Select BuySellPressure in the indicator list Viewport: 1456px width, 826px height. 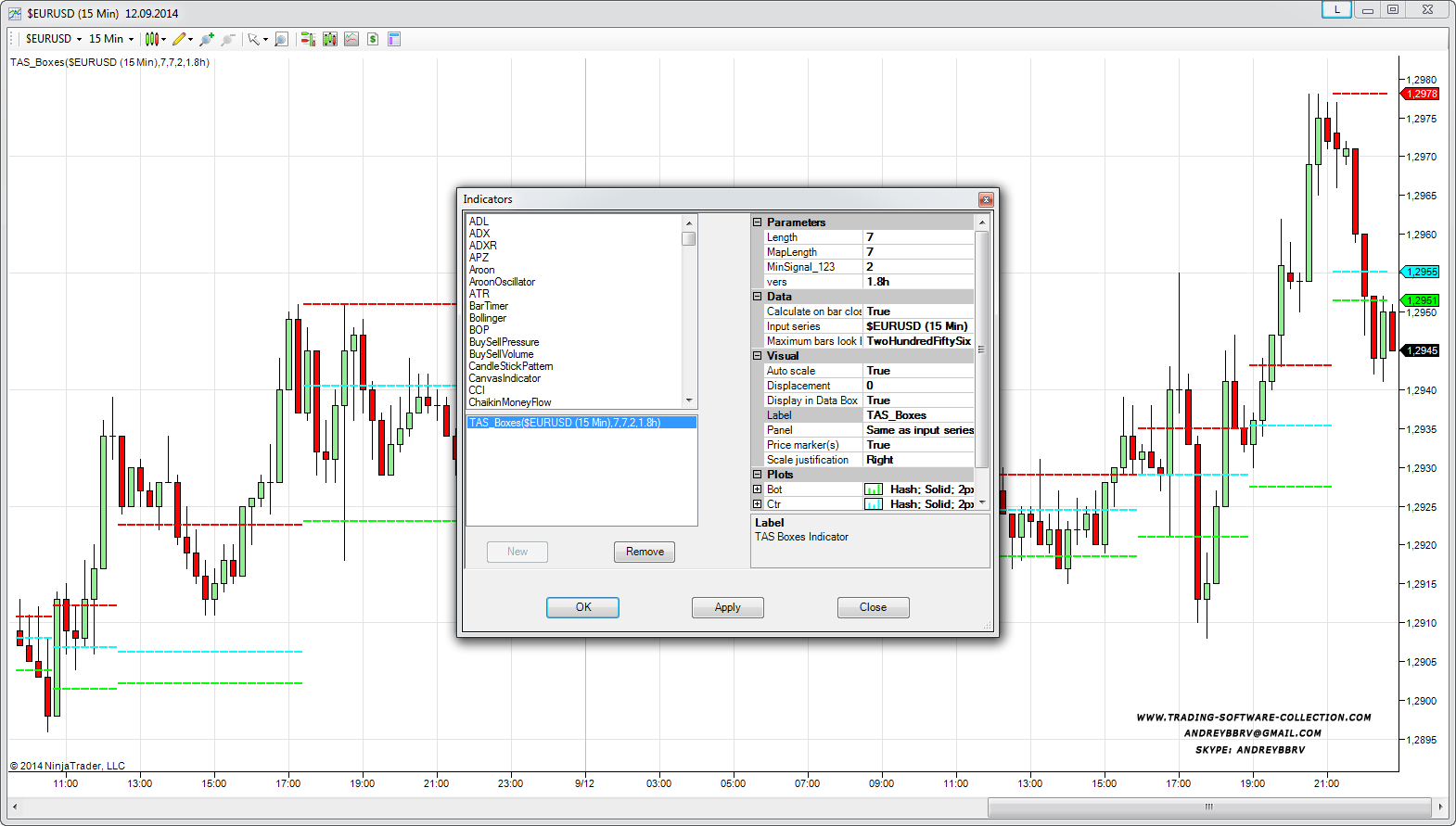pos(504,342)
